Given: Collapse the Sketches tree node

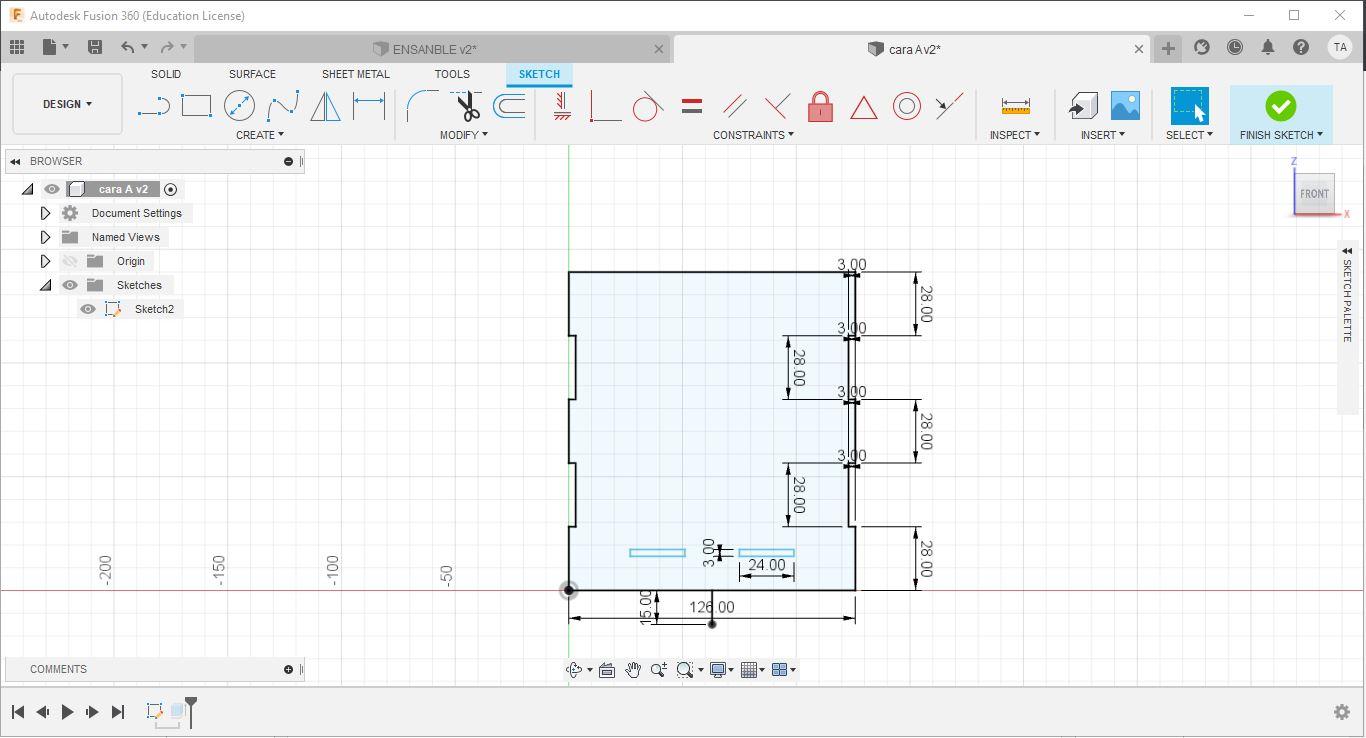Looking at the screenshot, I should point(45,285).
